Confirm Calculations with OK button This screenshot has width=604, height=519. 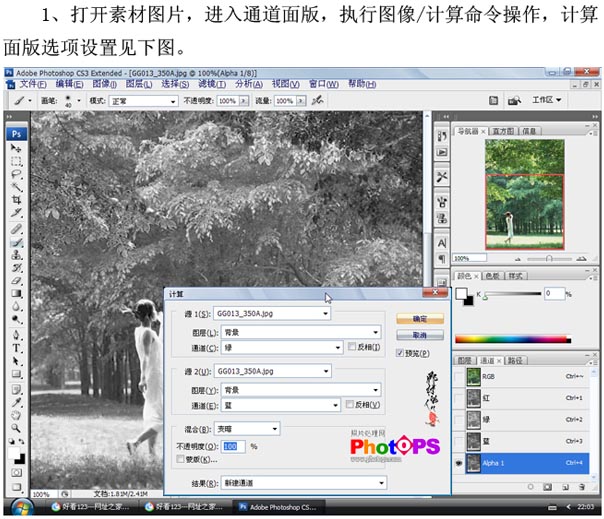pyautogui.click(x=420, y=319)
